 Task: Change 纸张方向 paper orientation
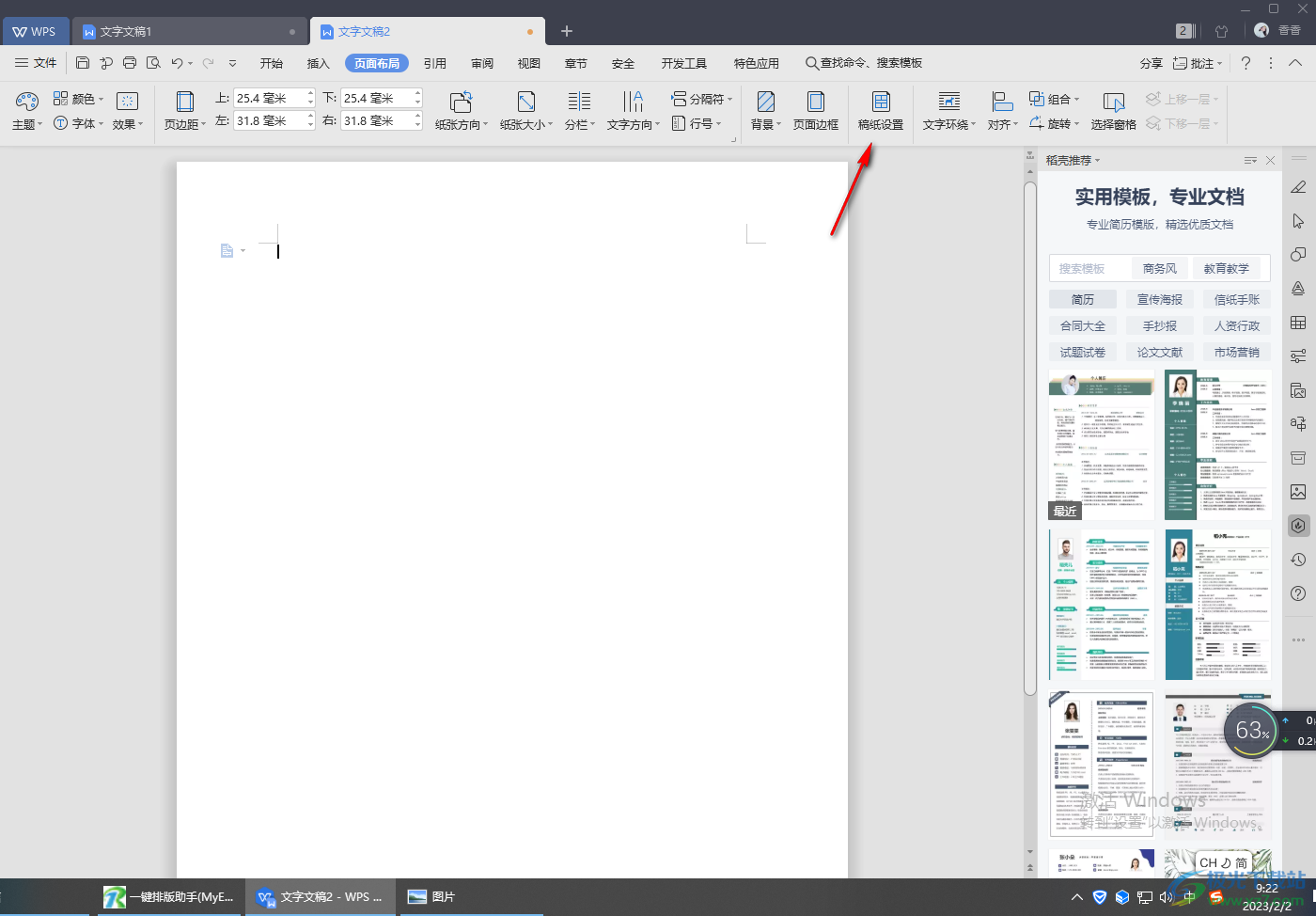coord(461,111)
